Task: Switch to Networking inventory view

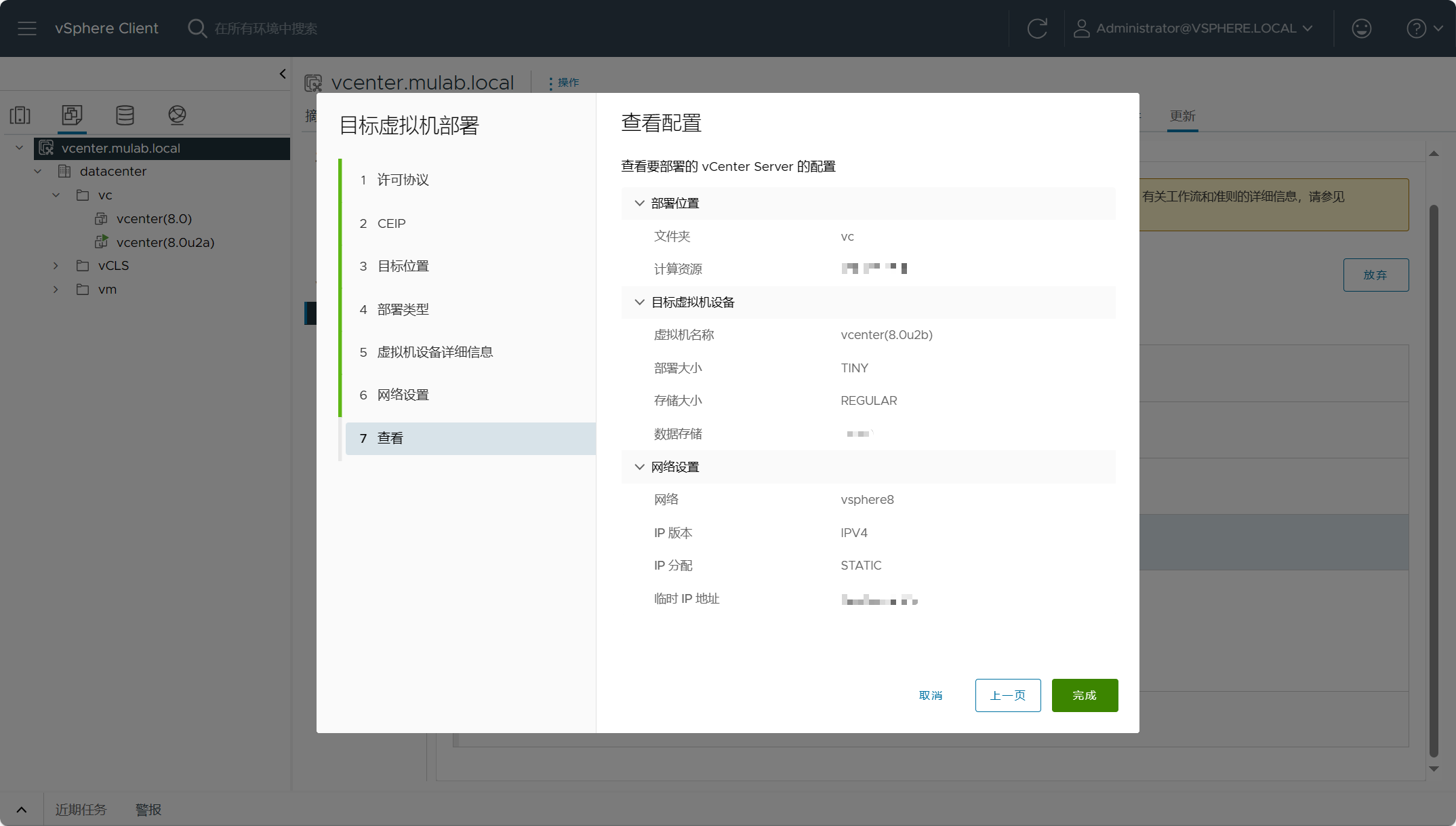Action: coord(177,115)
